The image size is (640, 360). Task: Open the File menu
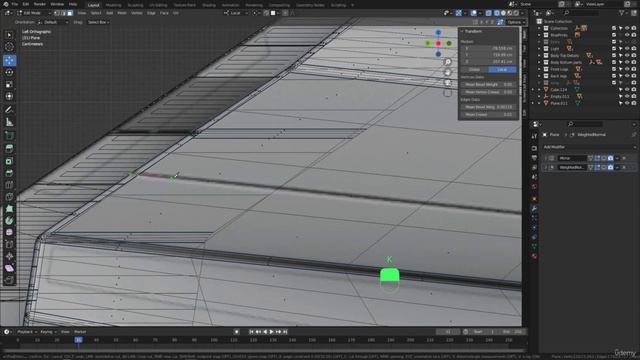coord(14,4)
